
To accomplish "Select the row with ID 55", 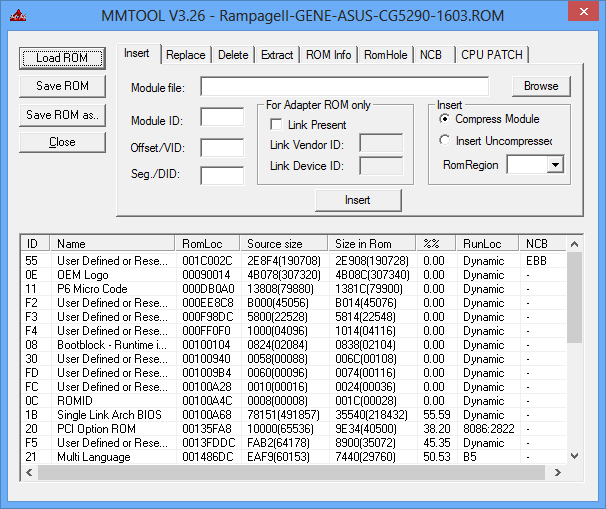I will pos(294,261).
